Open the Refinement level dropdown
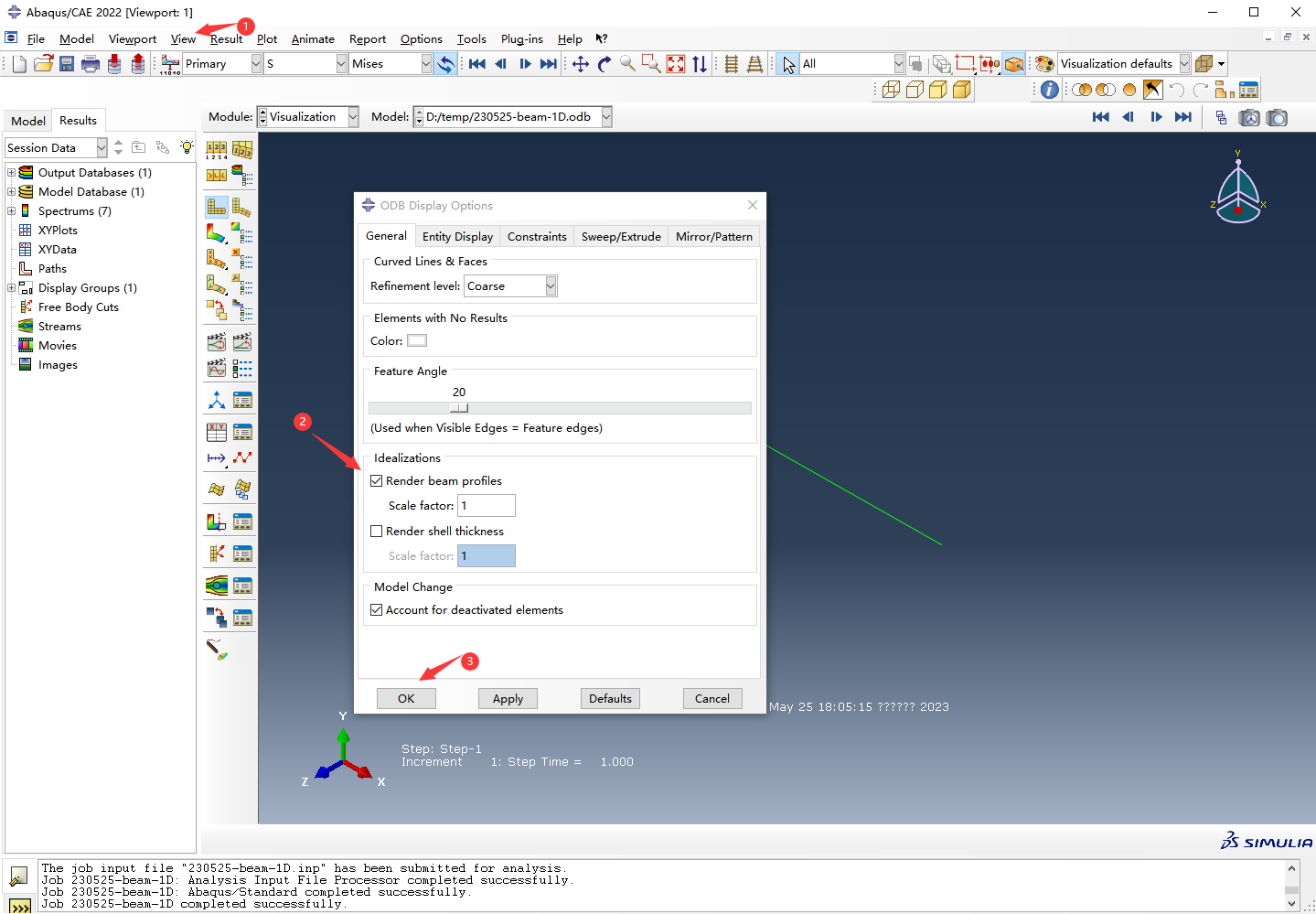The image size is (1316, 914). [x=551, y=286]
